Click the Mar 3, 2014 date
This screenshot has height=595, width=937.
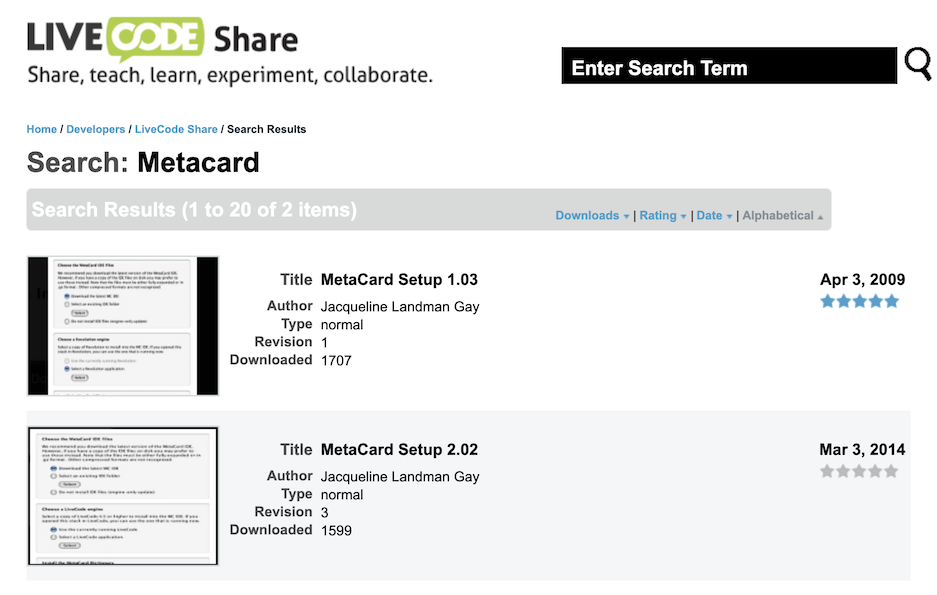point(862,449)
